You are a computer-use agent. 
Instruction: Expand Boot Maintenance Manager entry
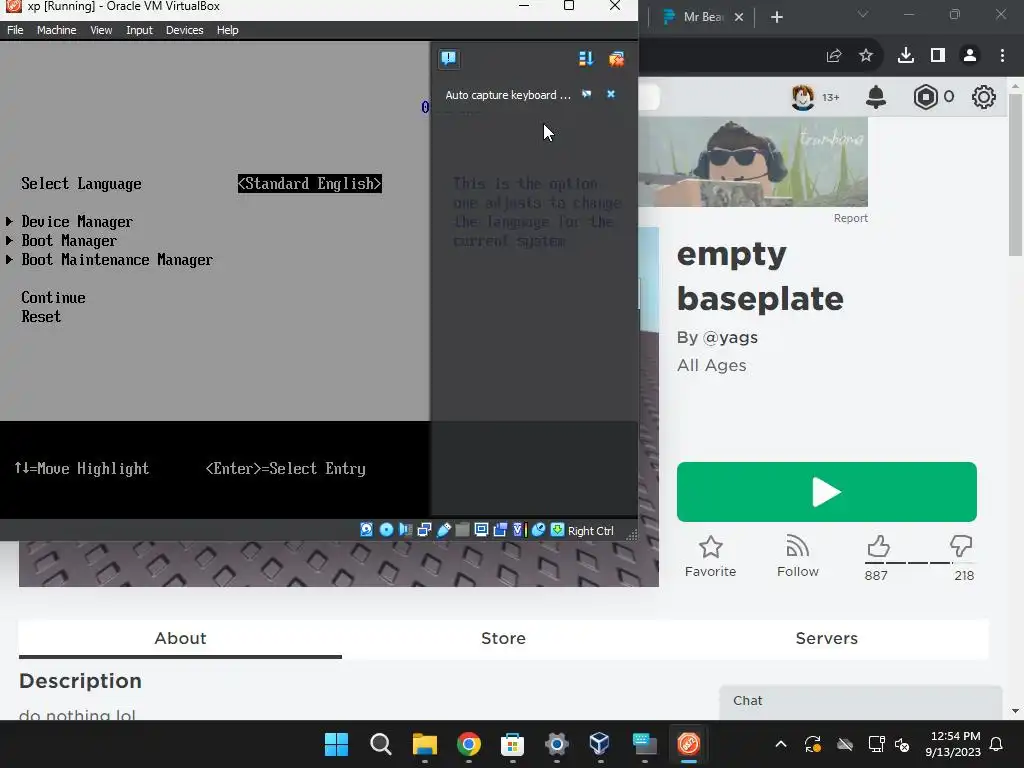pyautogui.click(x=116, y=259)
